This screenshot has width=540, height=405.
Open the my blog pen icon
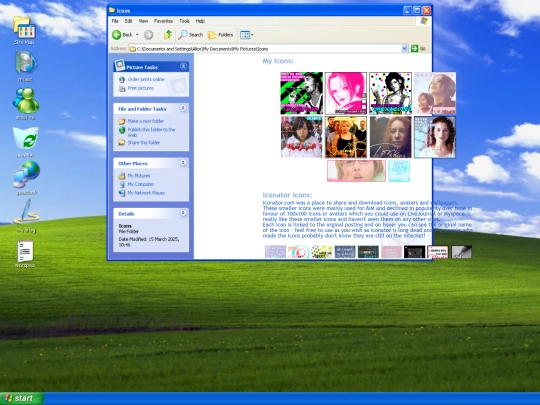click(x=26, y=216)
